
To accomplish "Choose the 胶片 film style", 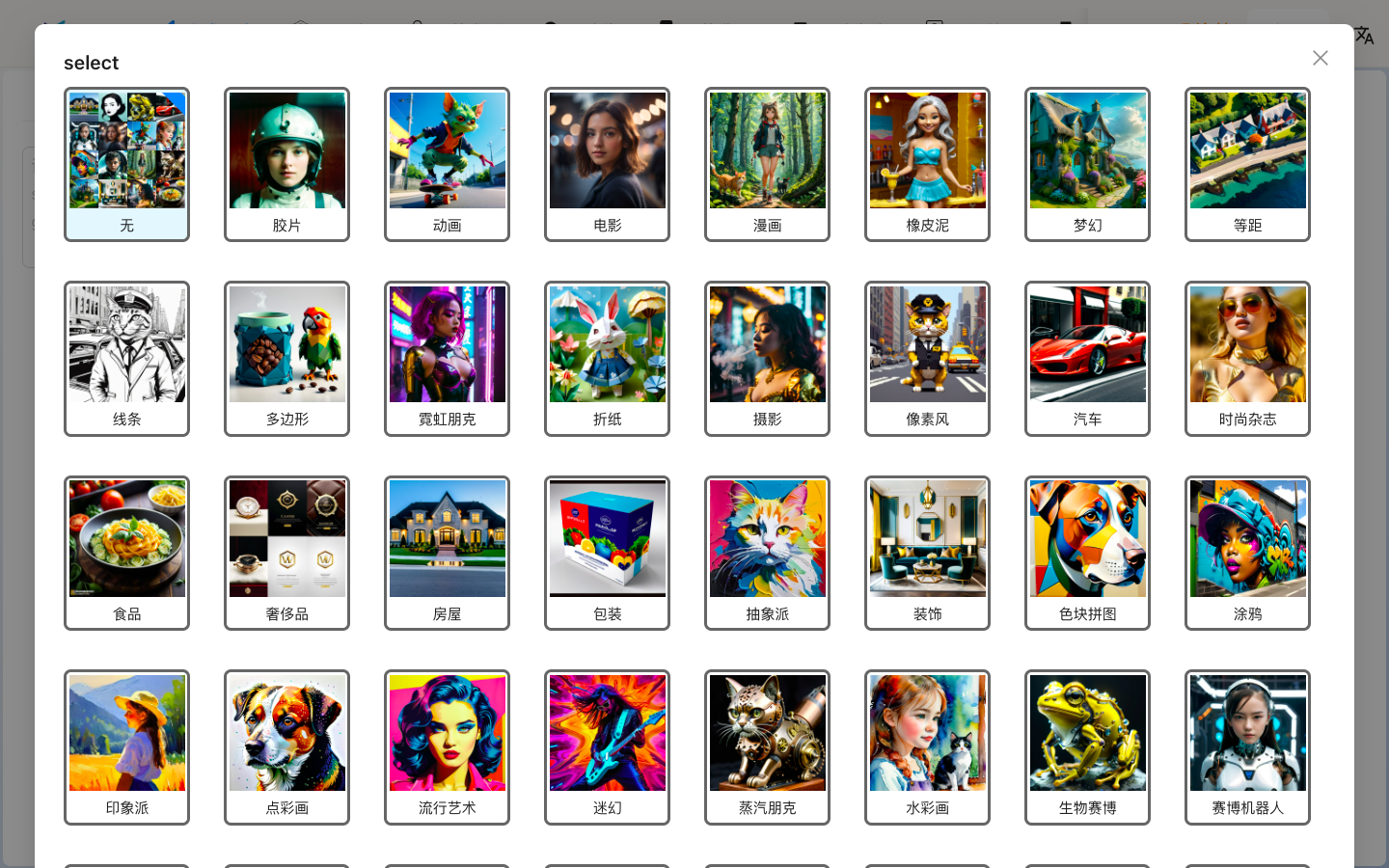I will [x=286, y=164].
